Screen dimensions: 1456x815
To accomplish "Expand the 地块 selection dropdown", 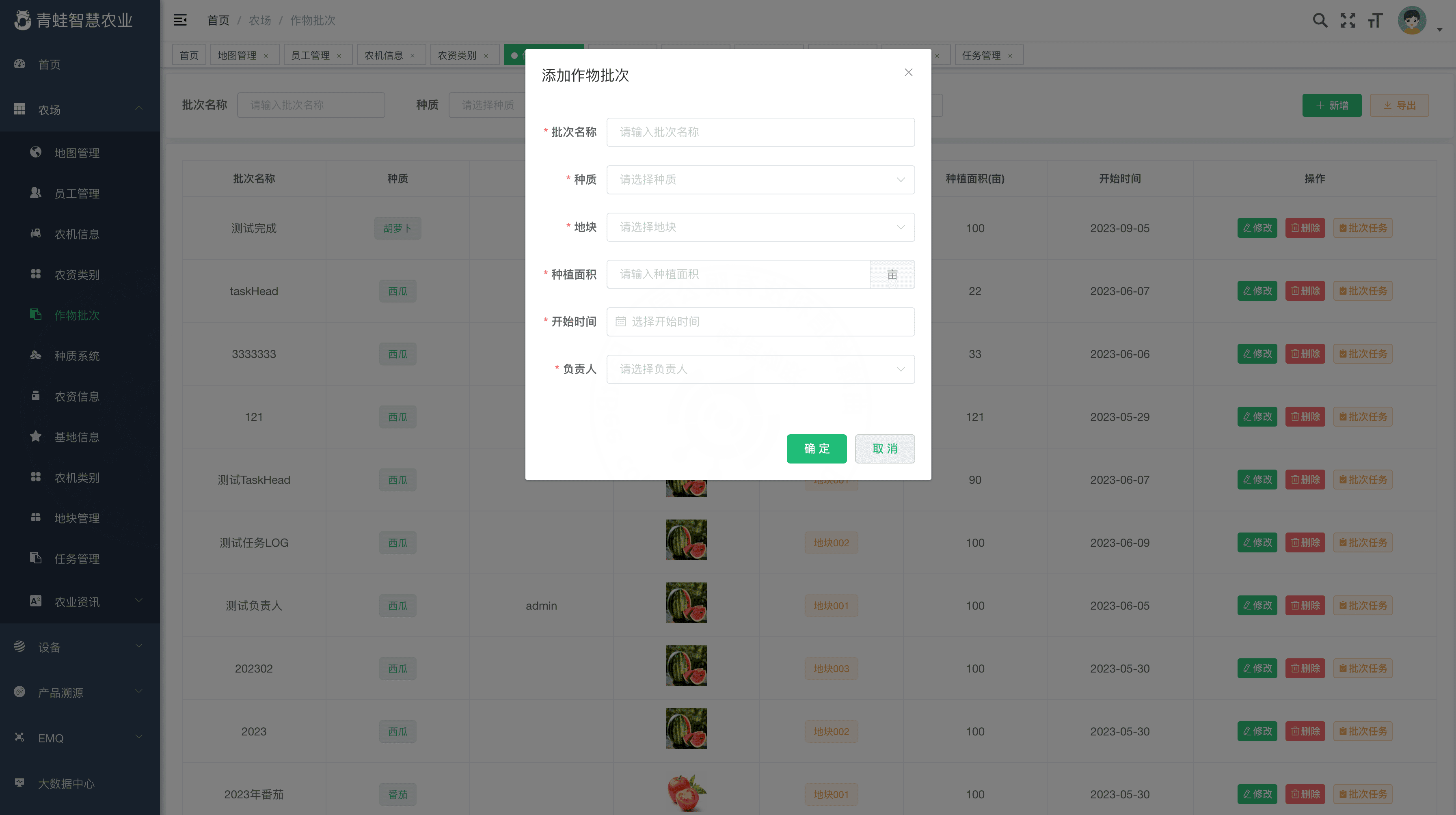I will pyautogui.click(x=760, y=227).
